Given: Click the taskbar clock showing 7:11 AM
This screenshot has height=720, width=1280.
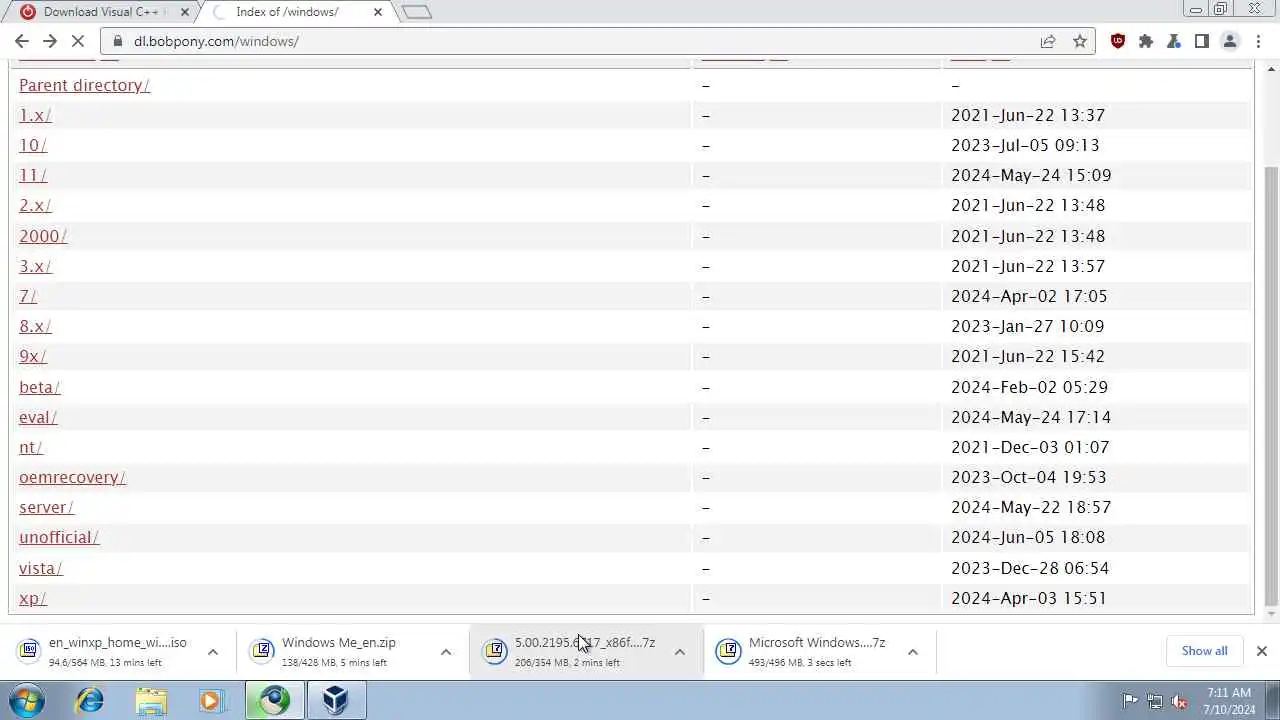Looking at the screenshot, I should (x=1228, y=701).
